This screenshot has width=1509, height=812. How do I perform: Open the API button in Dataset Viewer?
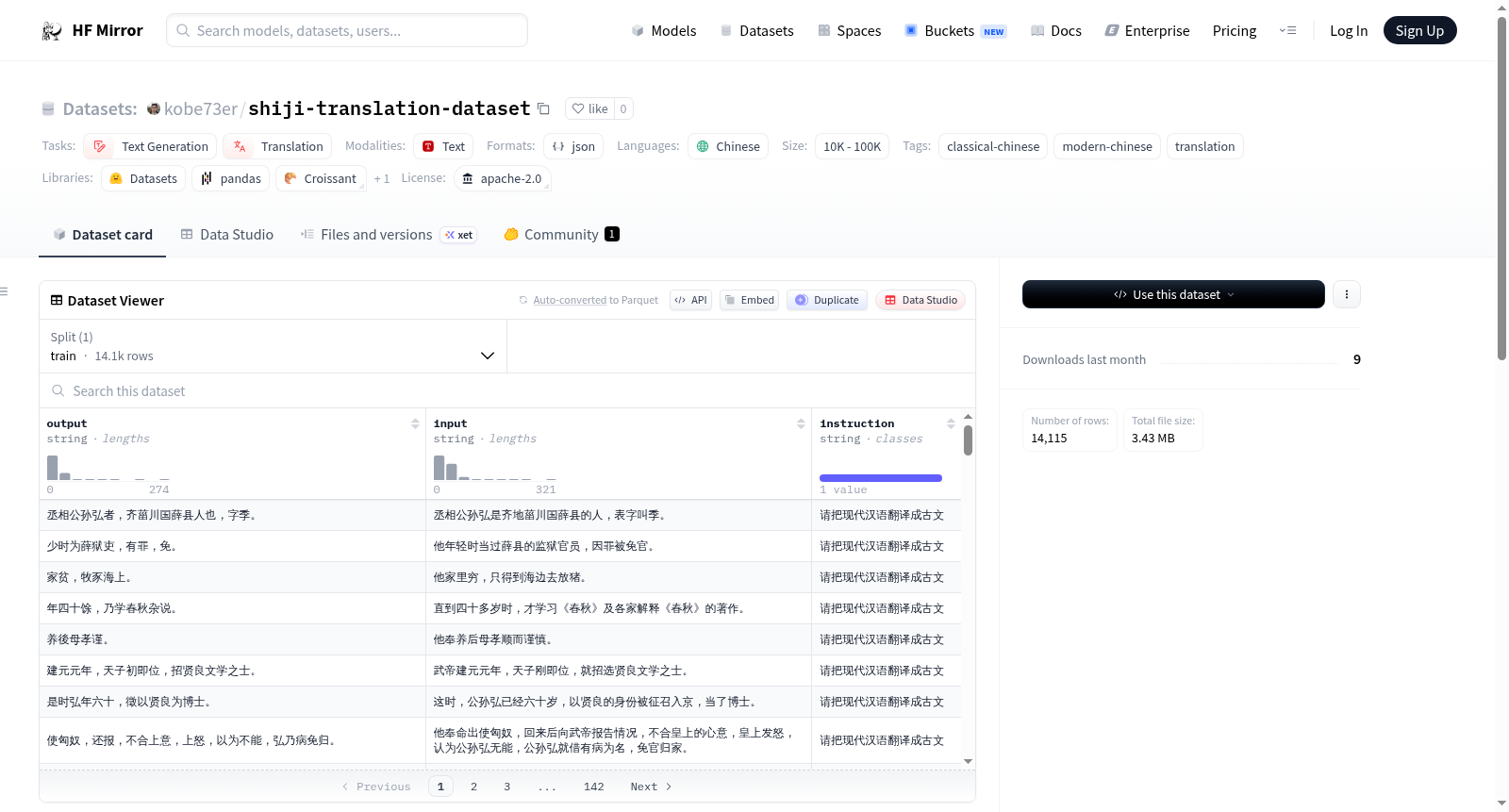pyautogui.click(x=690, y=300)
